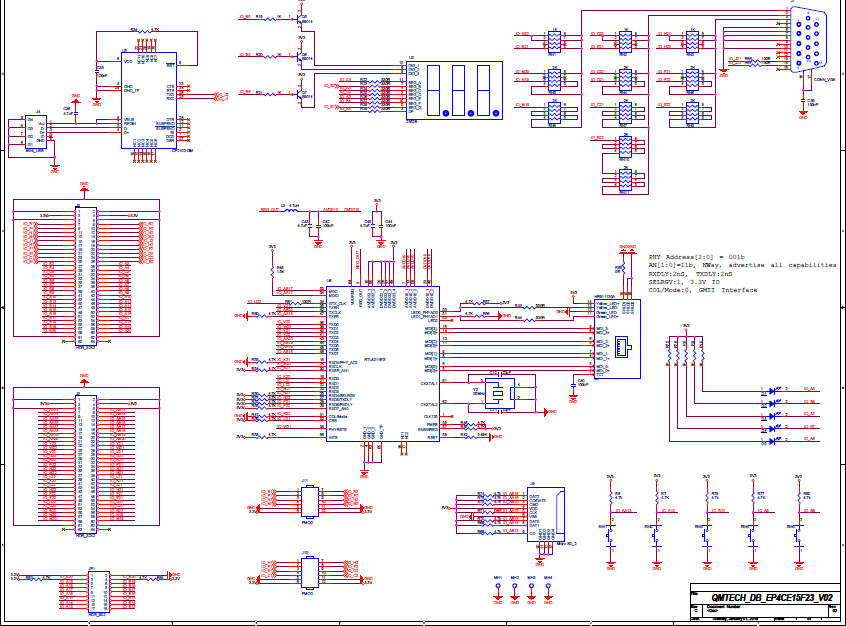The image size is (846, 626).
Task: Select the RTL8211EG Ethernet PHY chip
Action: click(383, 364)
